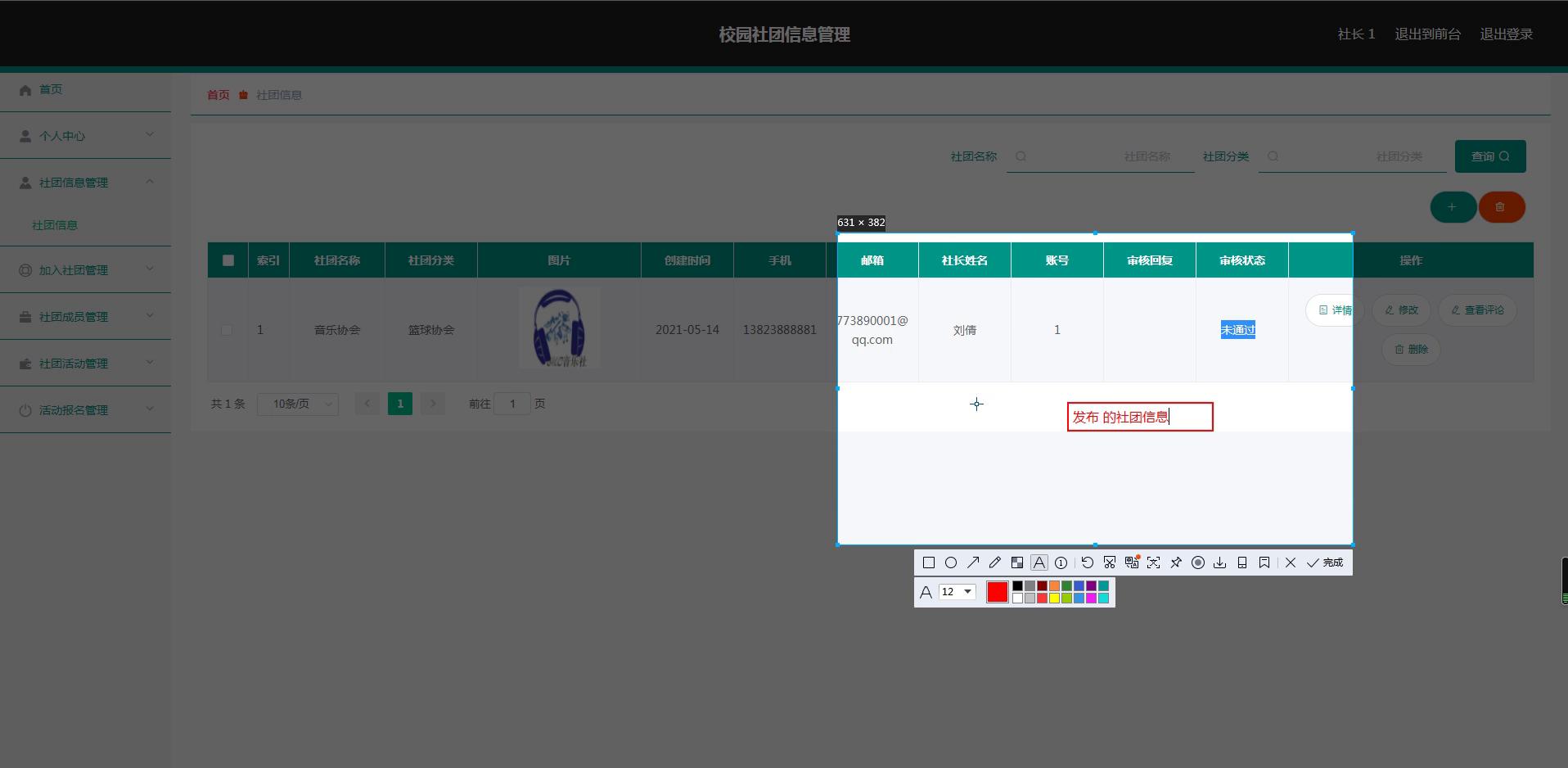Open the font size 12 dropdown

point(957,592)
